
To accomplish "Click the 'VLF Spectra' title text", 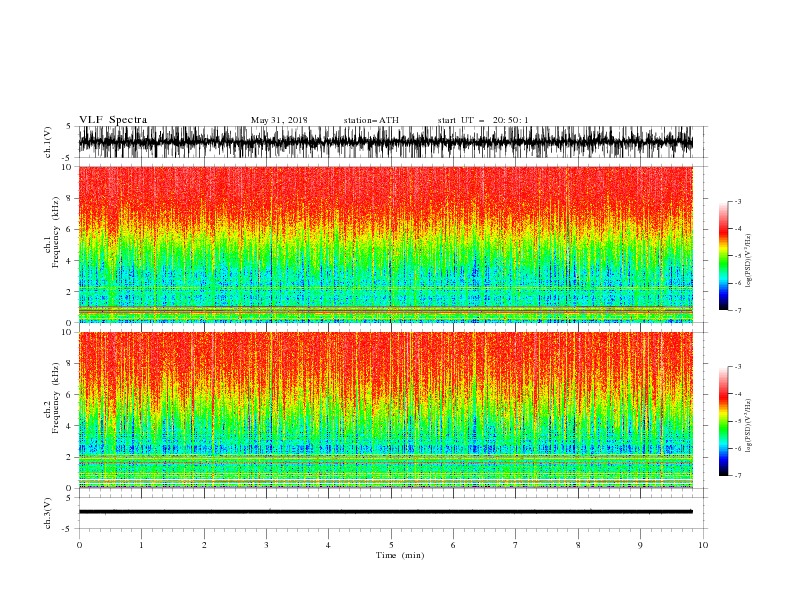I will click(x=113, y=120).
